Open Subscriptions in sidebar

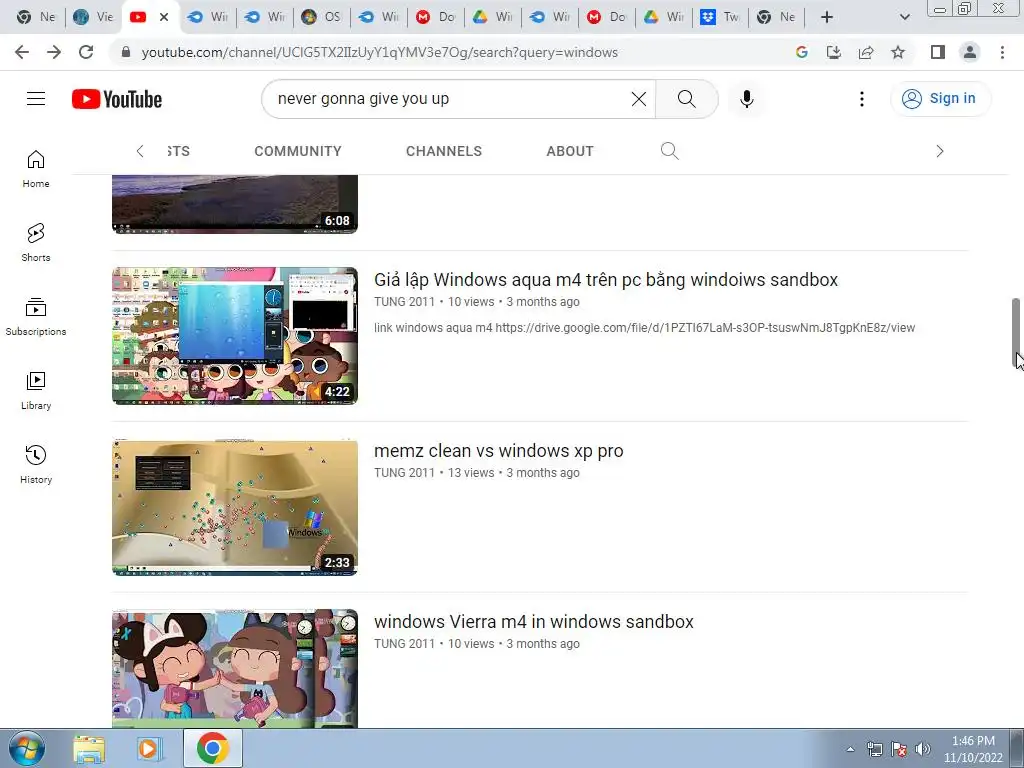(x=36, y=317)
